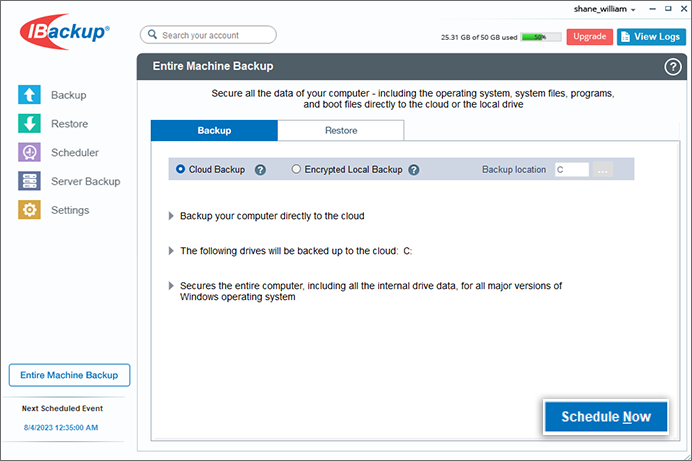The width and height of the screenshot is (692, 461).
Task: Open the orange Settings gear icon
Action: (x=29, y=210)
